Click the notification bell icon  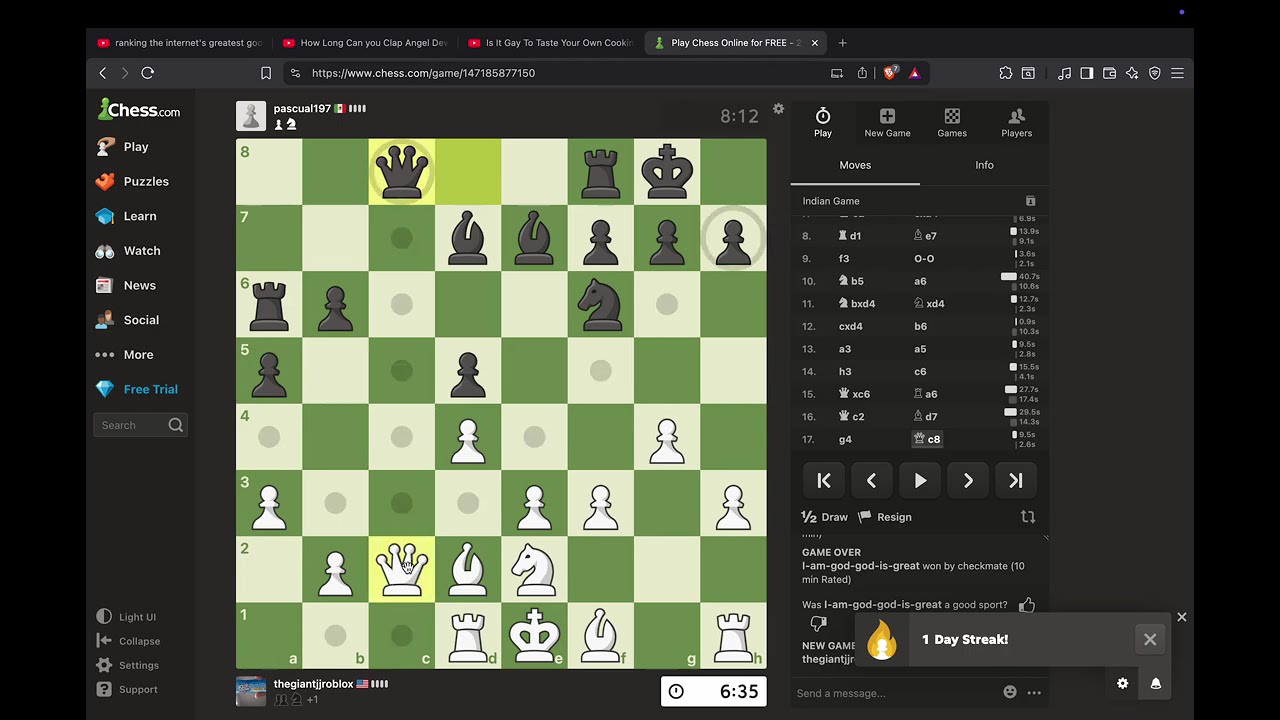[1156, 684]
